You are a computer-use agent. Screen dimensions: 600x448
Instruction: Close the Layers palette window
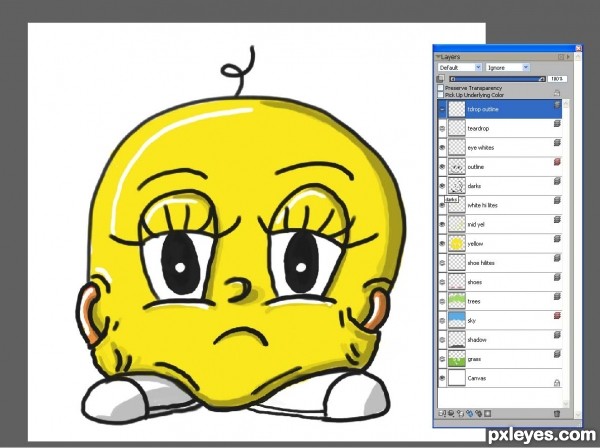coord(579,49)
